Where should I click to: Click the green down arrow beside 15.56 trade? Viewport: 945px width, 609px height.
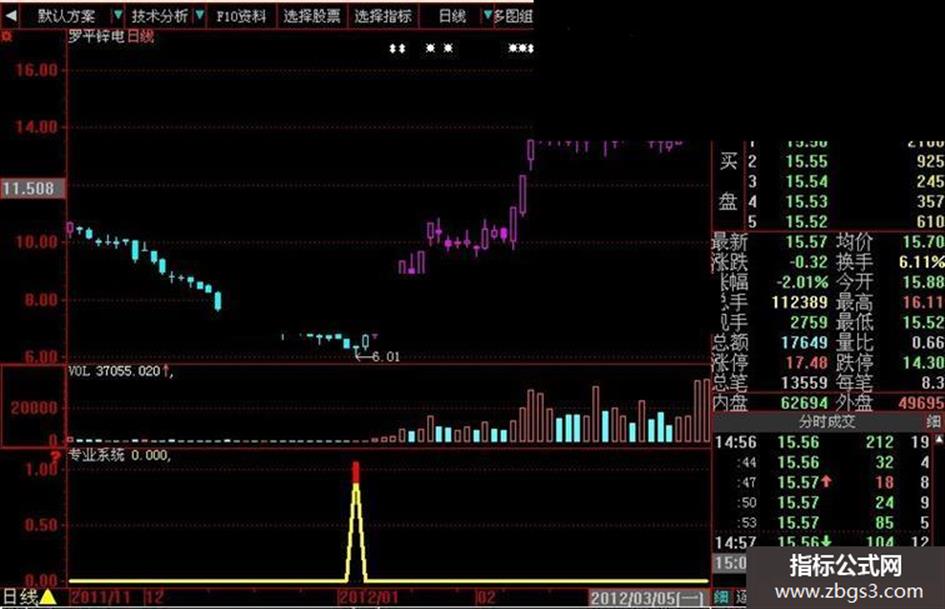pyautogui.click(x=826, y=542)
